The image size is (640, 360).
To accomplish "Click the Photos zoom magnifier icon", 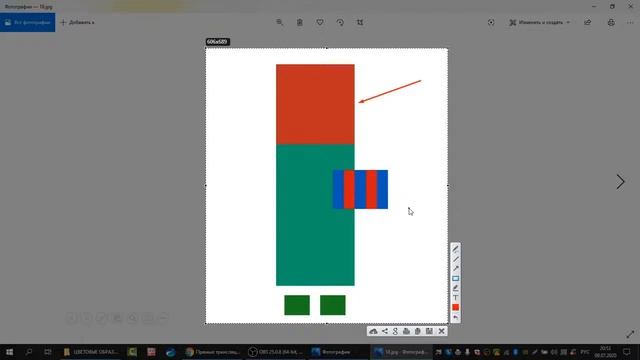I will (x=280, y=22).
